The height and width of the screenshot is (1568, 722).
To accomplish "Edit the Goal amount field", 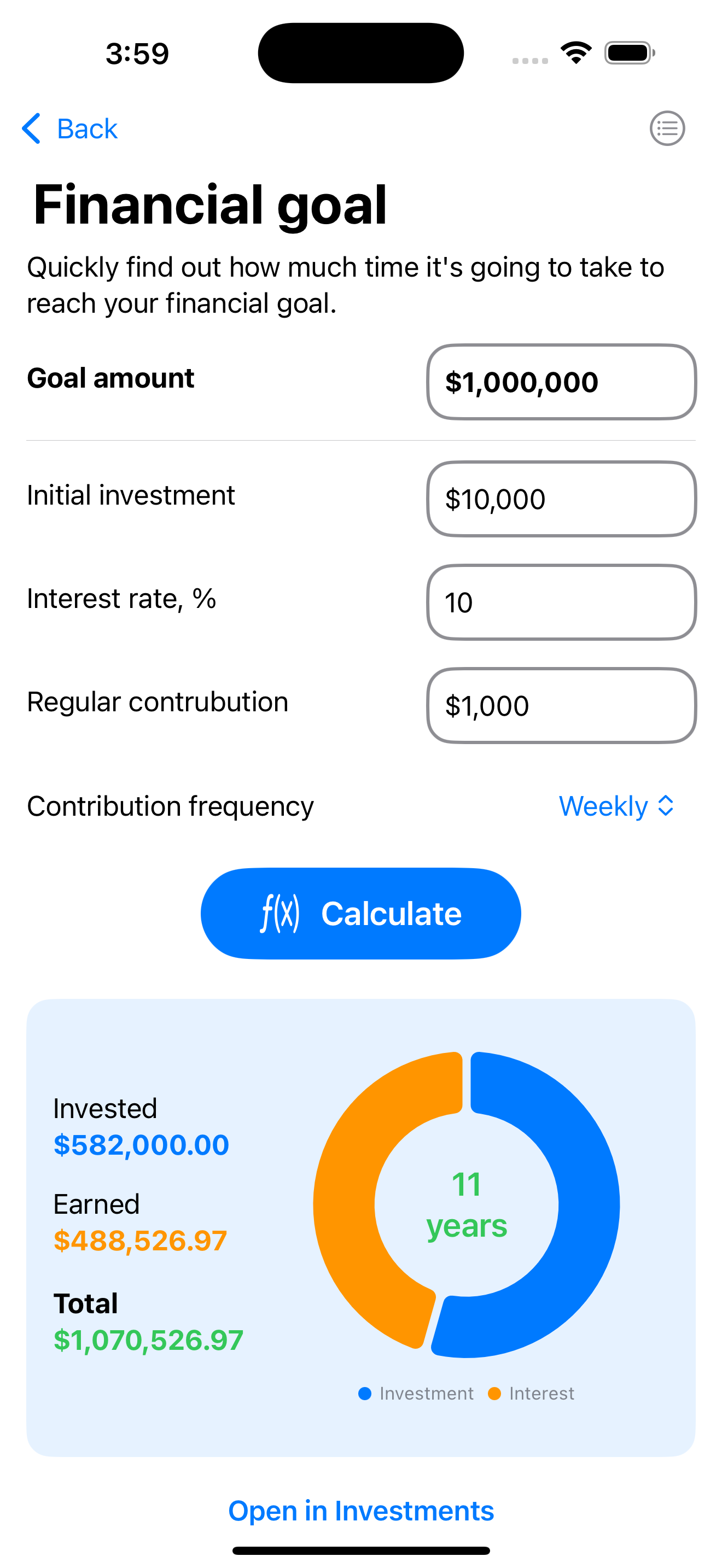I will tap(561, 382).
